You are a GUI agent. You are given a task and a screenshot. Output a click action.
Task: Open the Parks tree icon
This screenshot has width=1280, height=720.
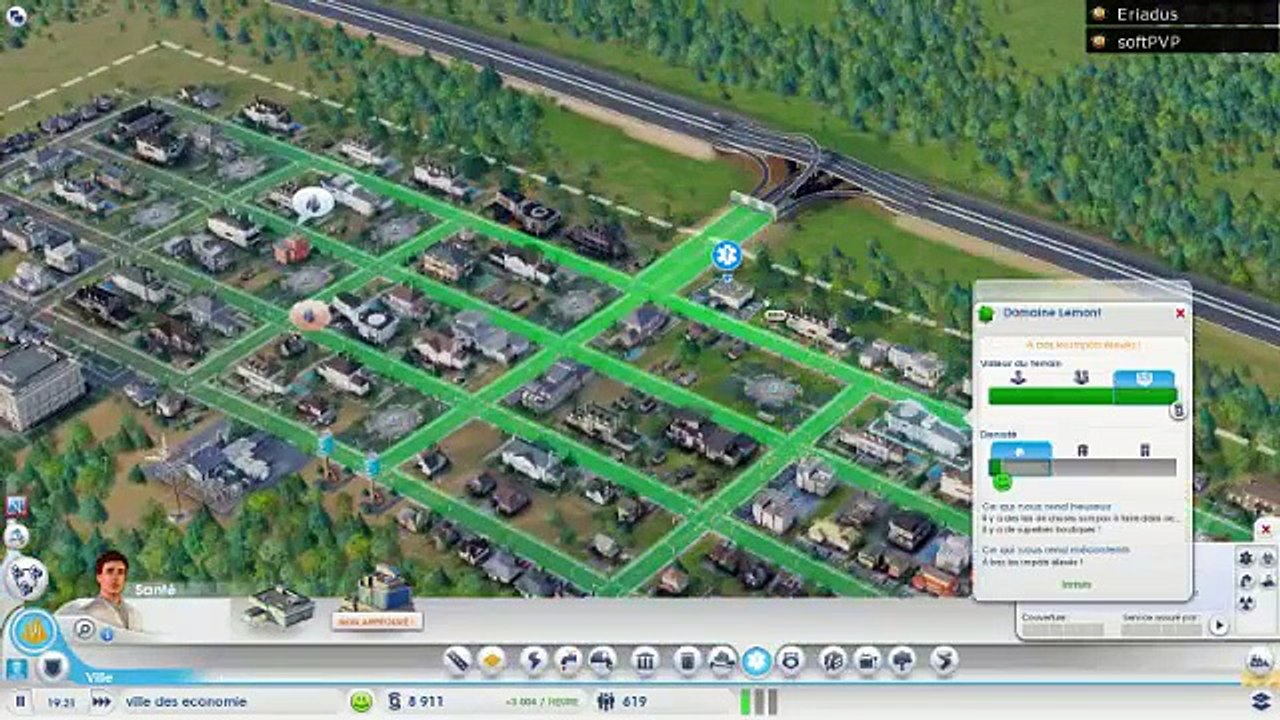click(x=901, y=661)
